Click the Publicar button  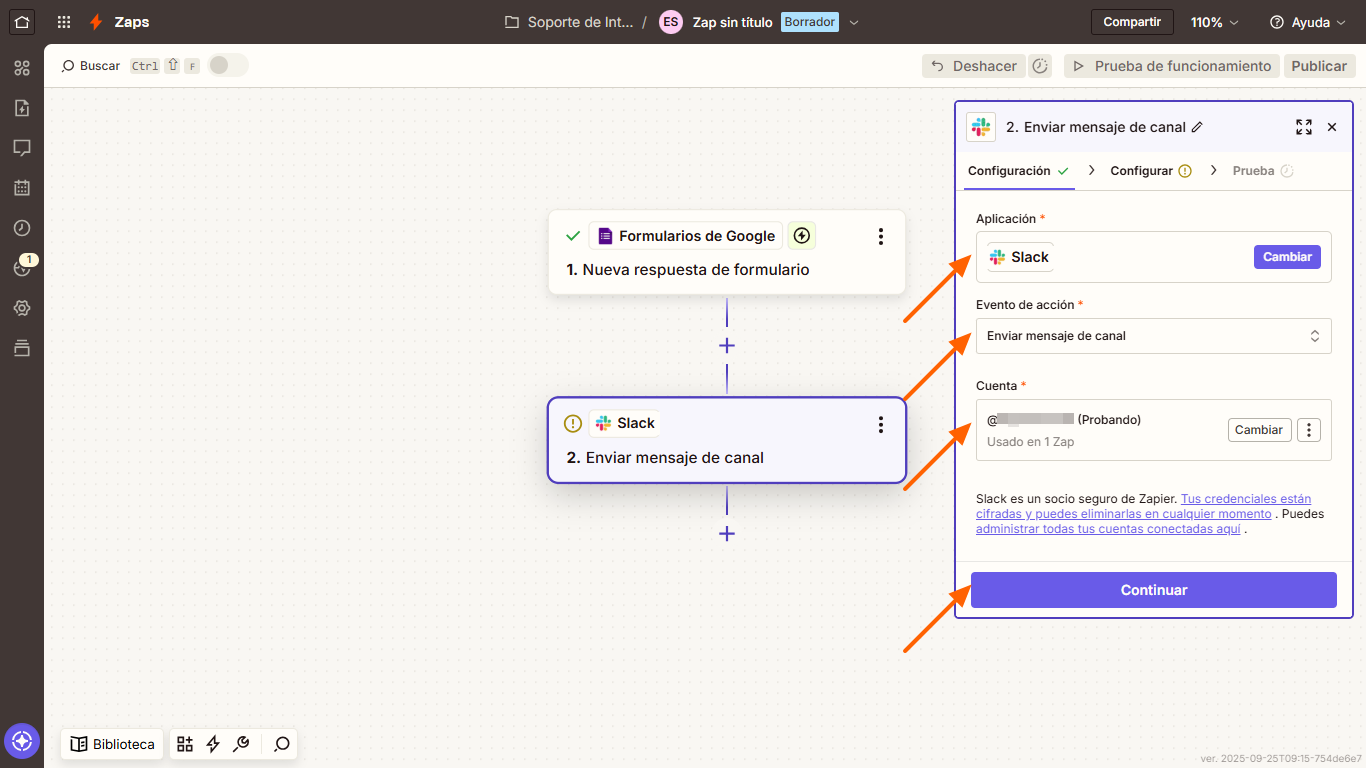tap(1319, 65)
